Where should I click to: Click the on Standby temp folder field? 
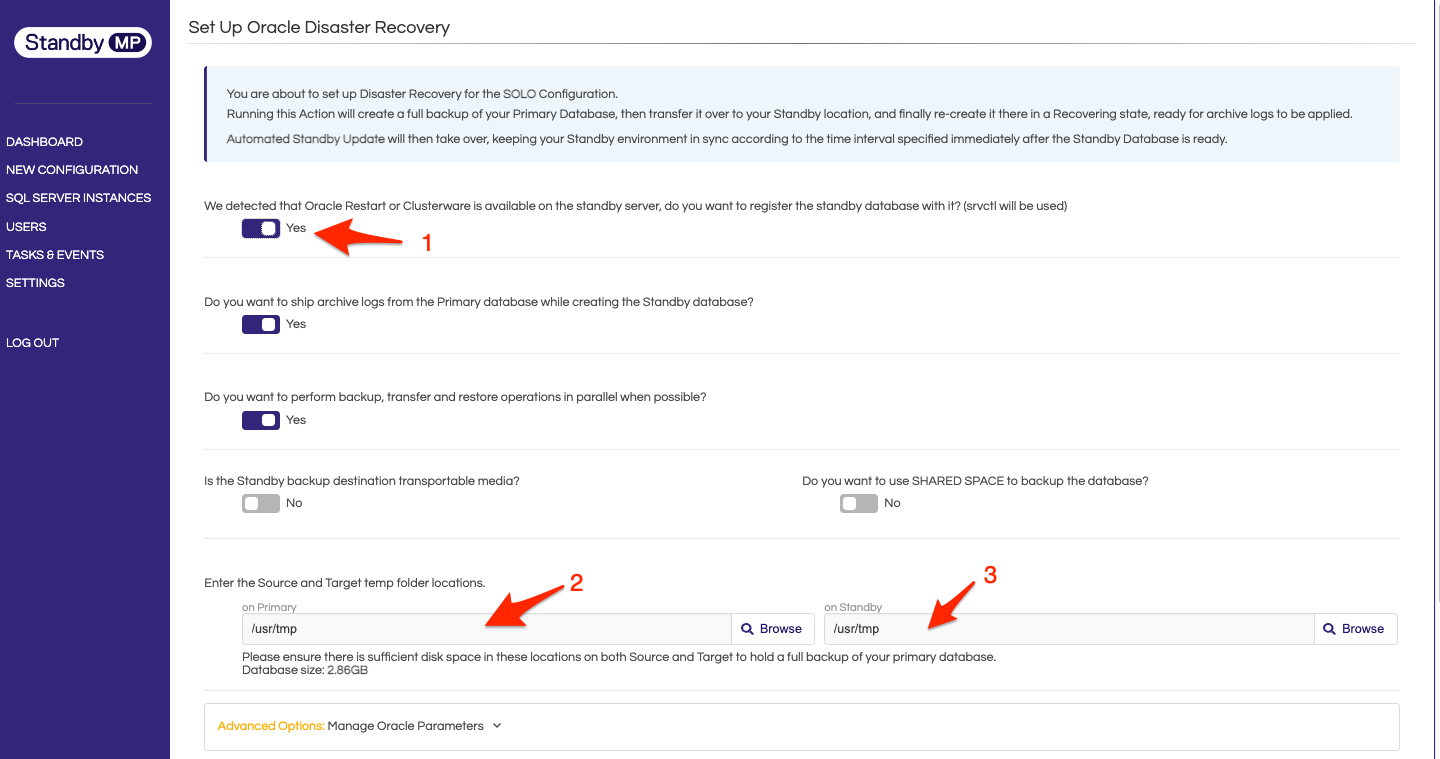(1069, 629)
